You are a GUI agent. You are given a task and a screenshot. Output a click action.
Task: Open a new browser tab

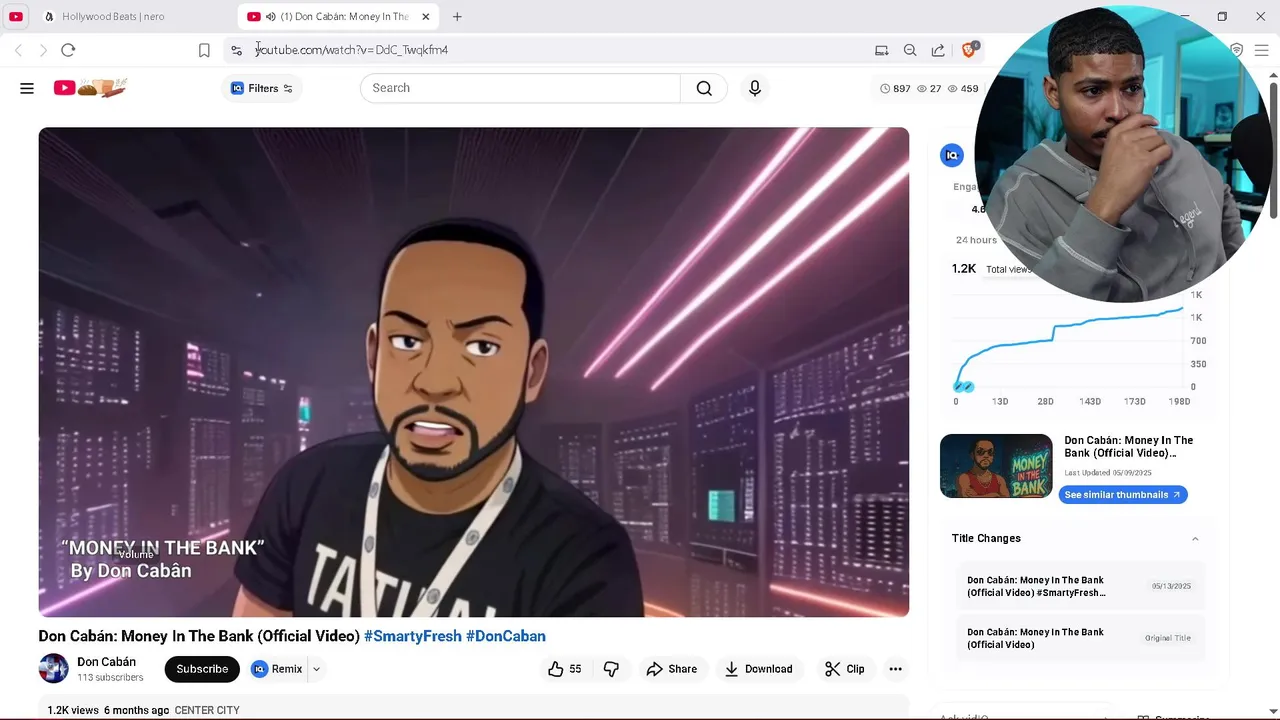(457, 16)
